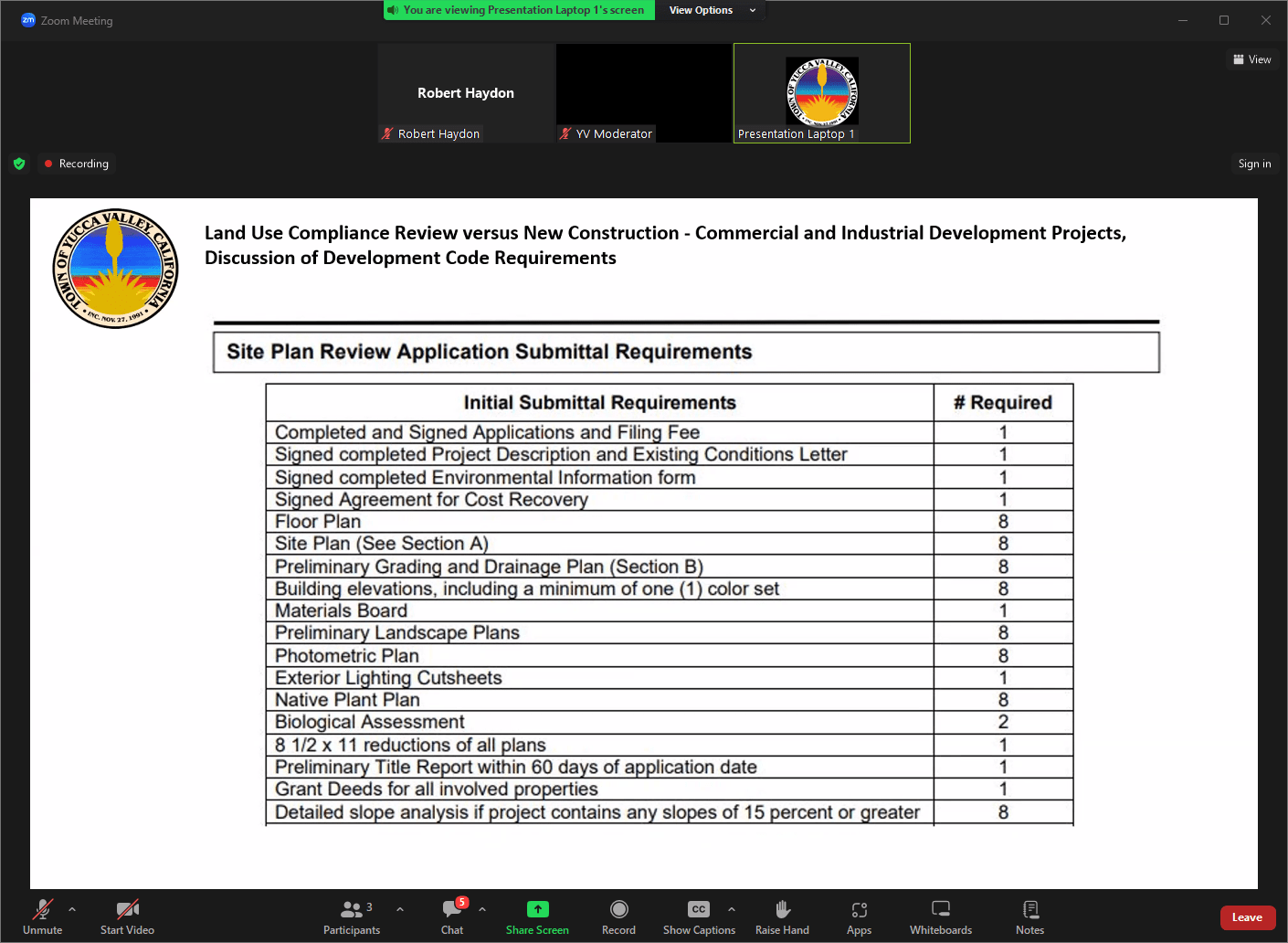The width and height of the screenshot is (1288, 943).
Task: Expand audio options arrow next to Unmute
Action: [x=72, y=909]
